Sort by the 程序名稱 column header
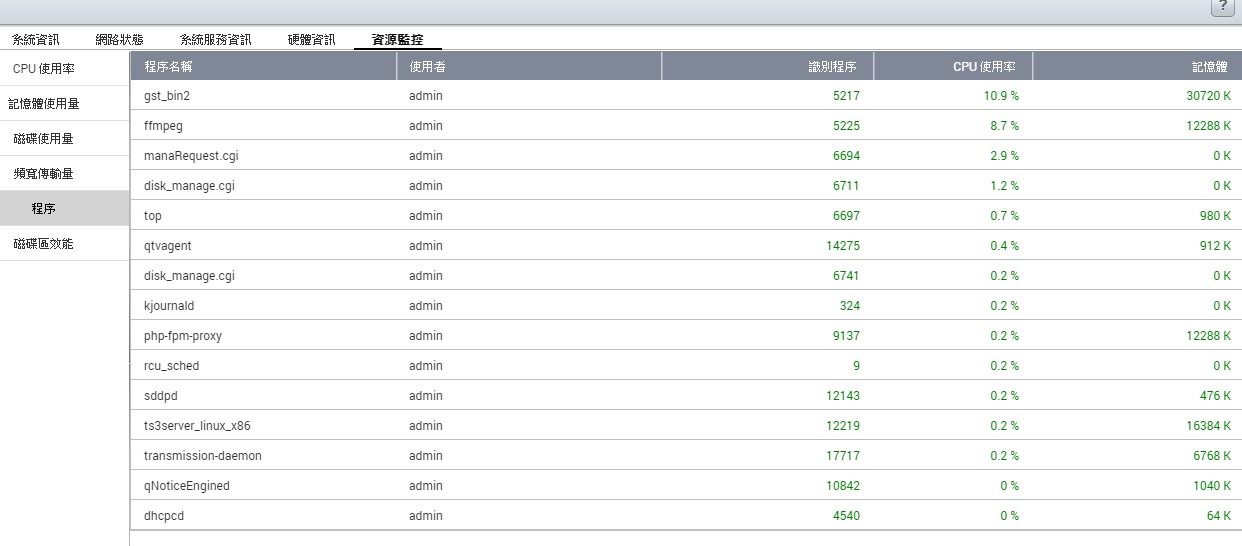Image resolution: width=1242 pixels, height=546 pixels. tap(263, 66)
